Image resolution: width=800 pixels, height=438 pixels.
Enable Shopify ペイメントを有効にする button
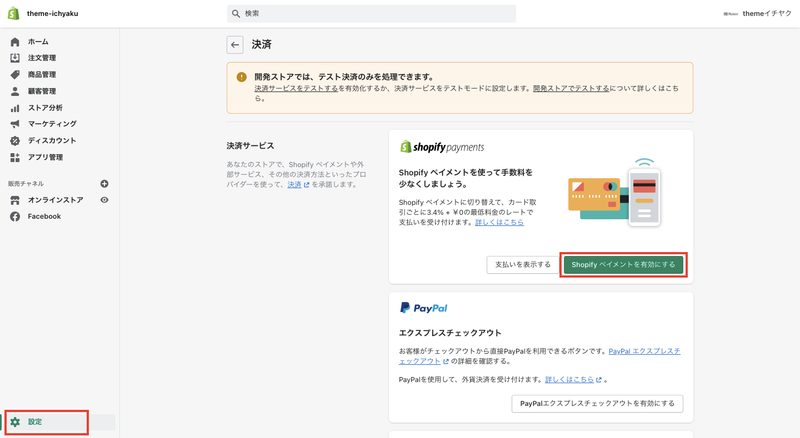pos(623,265)
